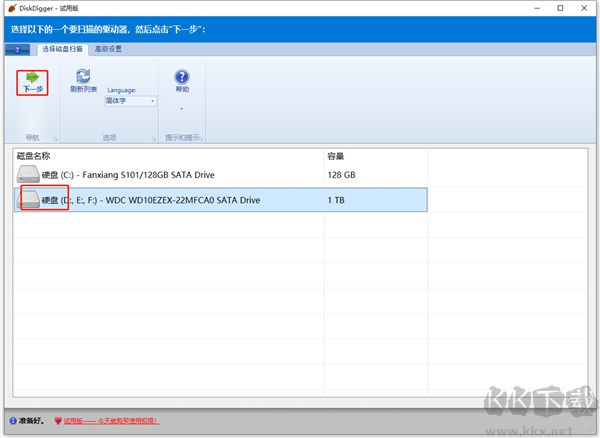Click the red heart icon in status bar
This screenshot has width=600, height=438.
pyautogui.click(x=58, y=421)
